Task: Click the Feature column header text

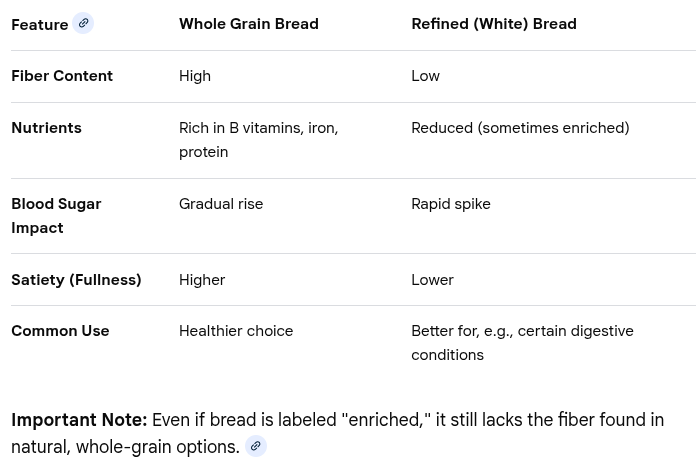Action: tap(40, 24)
